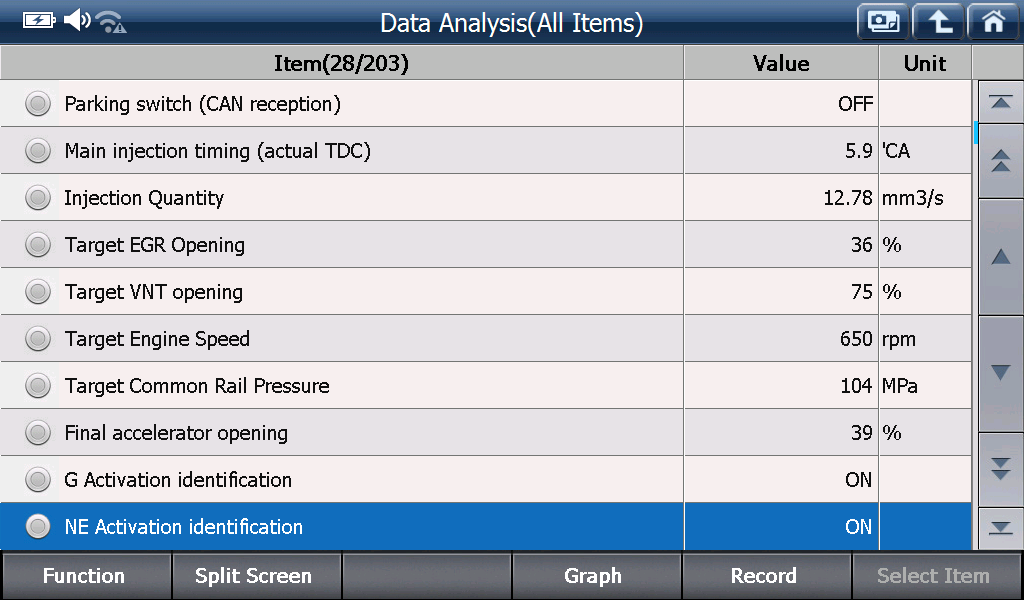Select Injection Quantity radio button

point(38,198)
